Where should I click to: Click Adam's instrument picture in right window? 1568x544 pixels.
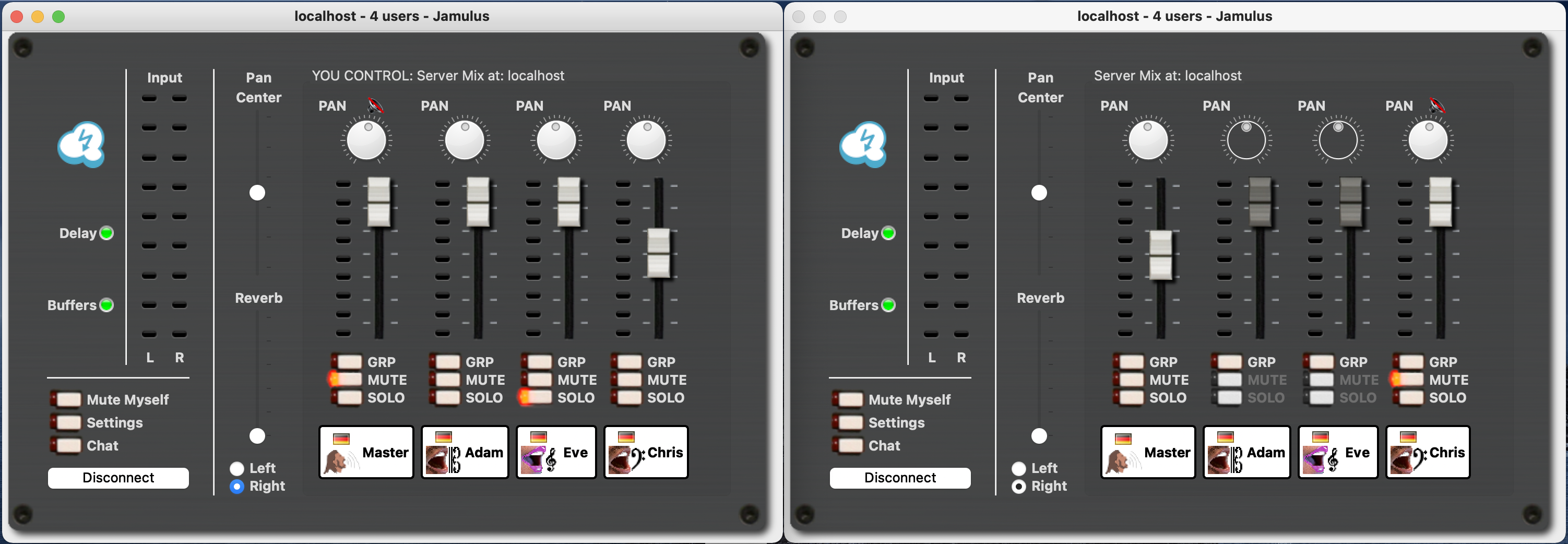[x=1225, y=459]
